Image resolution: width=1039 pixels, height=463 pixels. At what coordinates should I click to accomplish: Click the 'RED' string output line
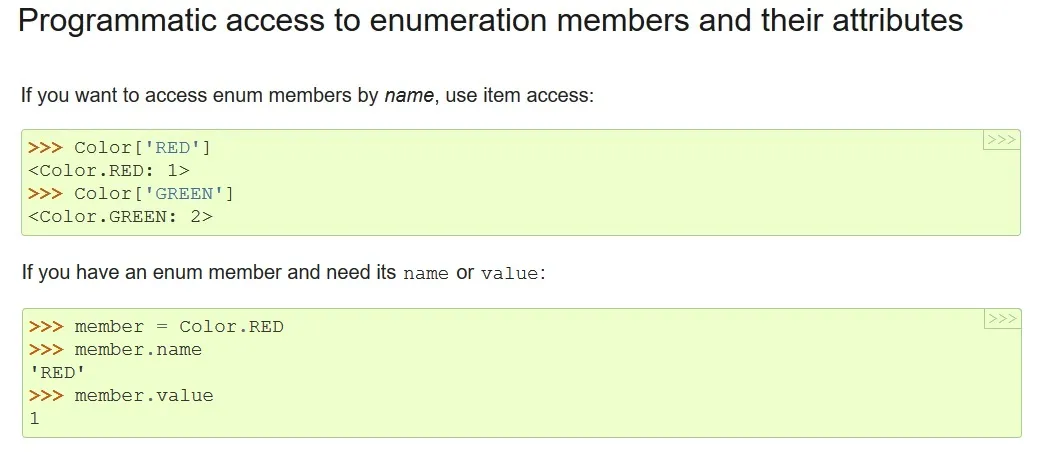click(57, 372)
